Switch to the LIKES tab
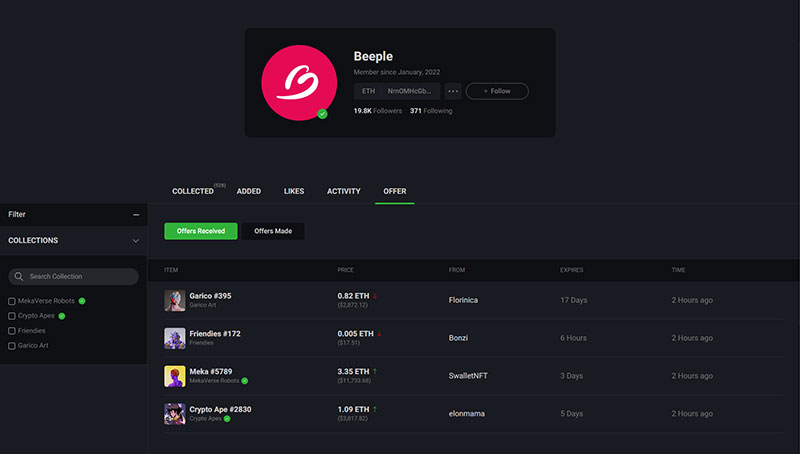This screenshot has height=454, width=800. (x=294, y=191)
